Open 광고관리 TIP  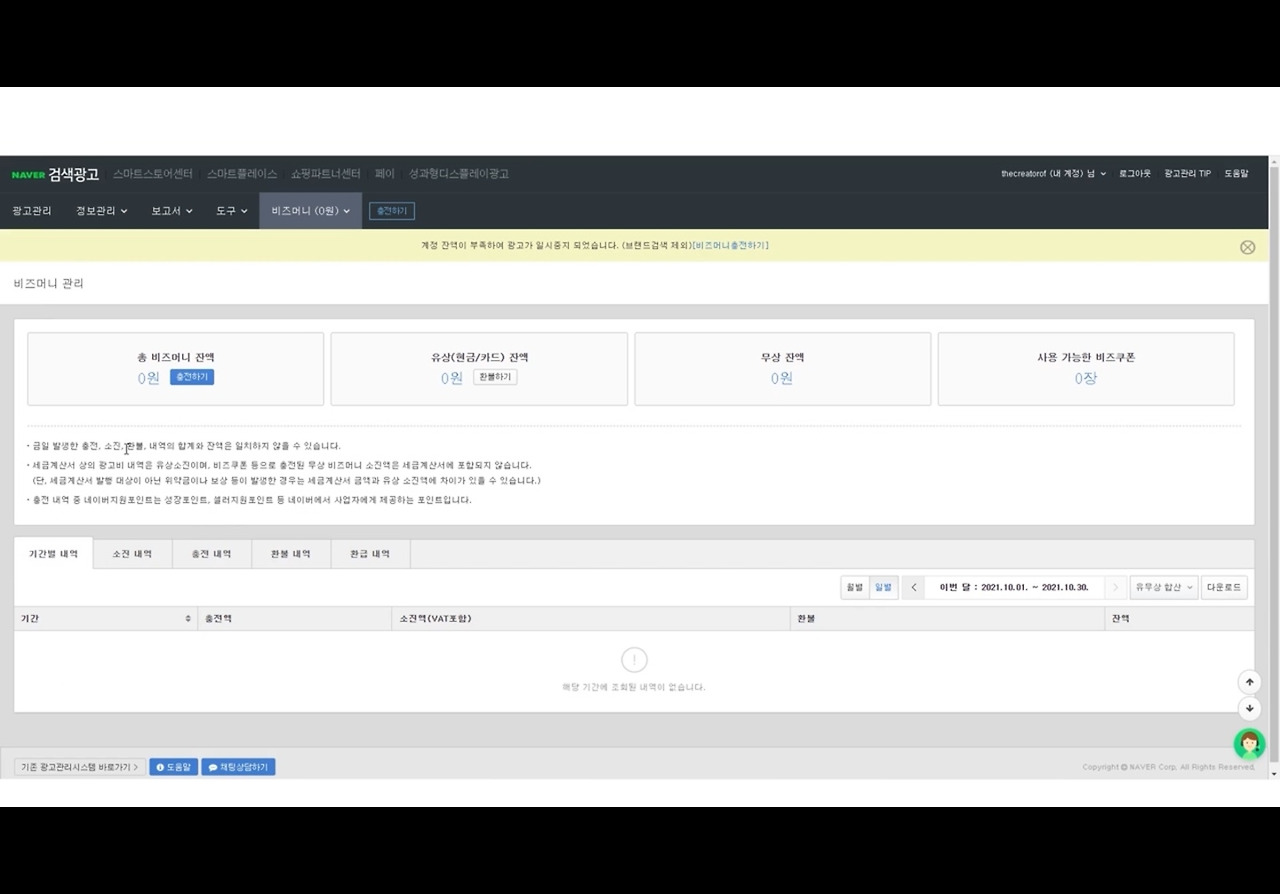pyautogui.click(x=1187, y=174)
